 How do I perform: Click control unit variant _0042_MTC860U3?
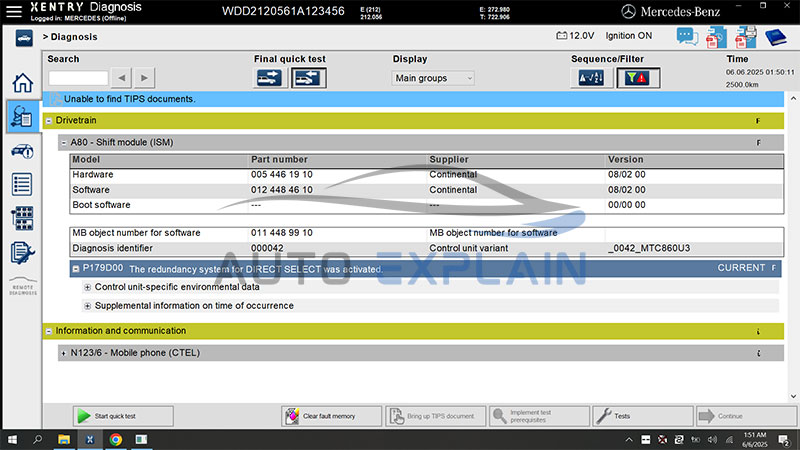648,248
